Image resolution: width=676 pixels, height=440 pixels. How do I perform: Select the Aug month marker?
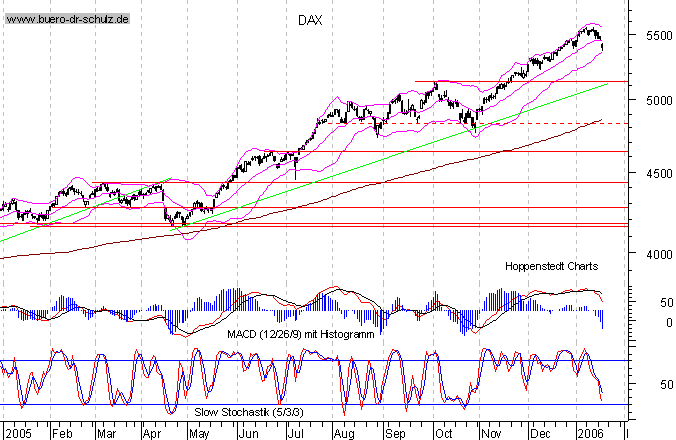(x=343, y=435)
